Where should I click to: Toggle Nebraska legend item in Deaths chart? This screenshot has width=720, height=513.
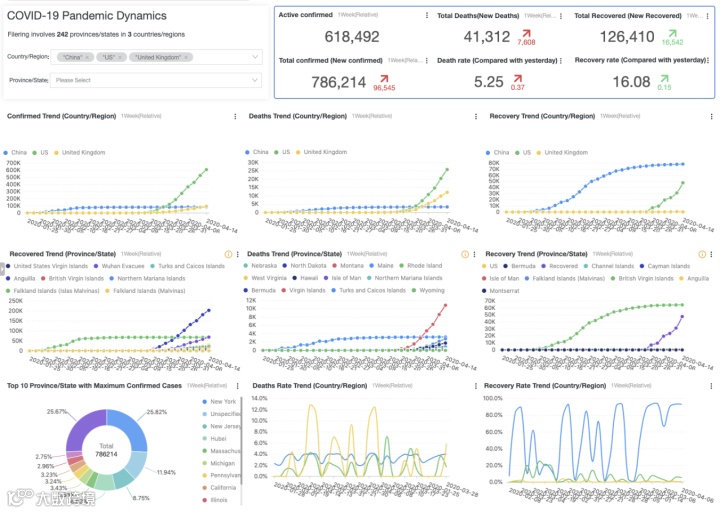pyautogui.click(x=260, y=265)
